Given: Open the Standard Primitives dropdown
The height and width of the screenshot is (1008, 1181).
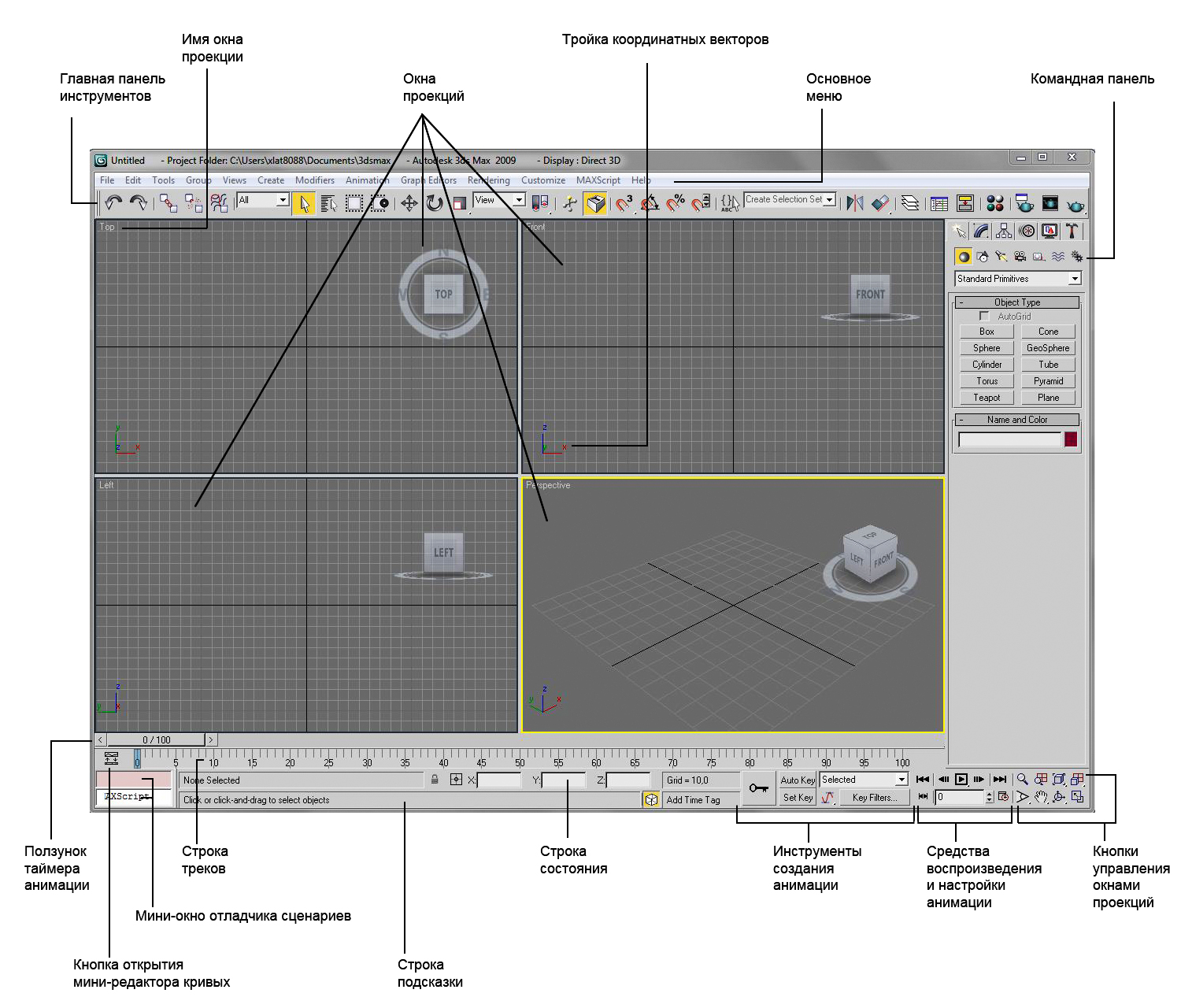Looking at the screenshot, I should click(x=1075, y=279).
